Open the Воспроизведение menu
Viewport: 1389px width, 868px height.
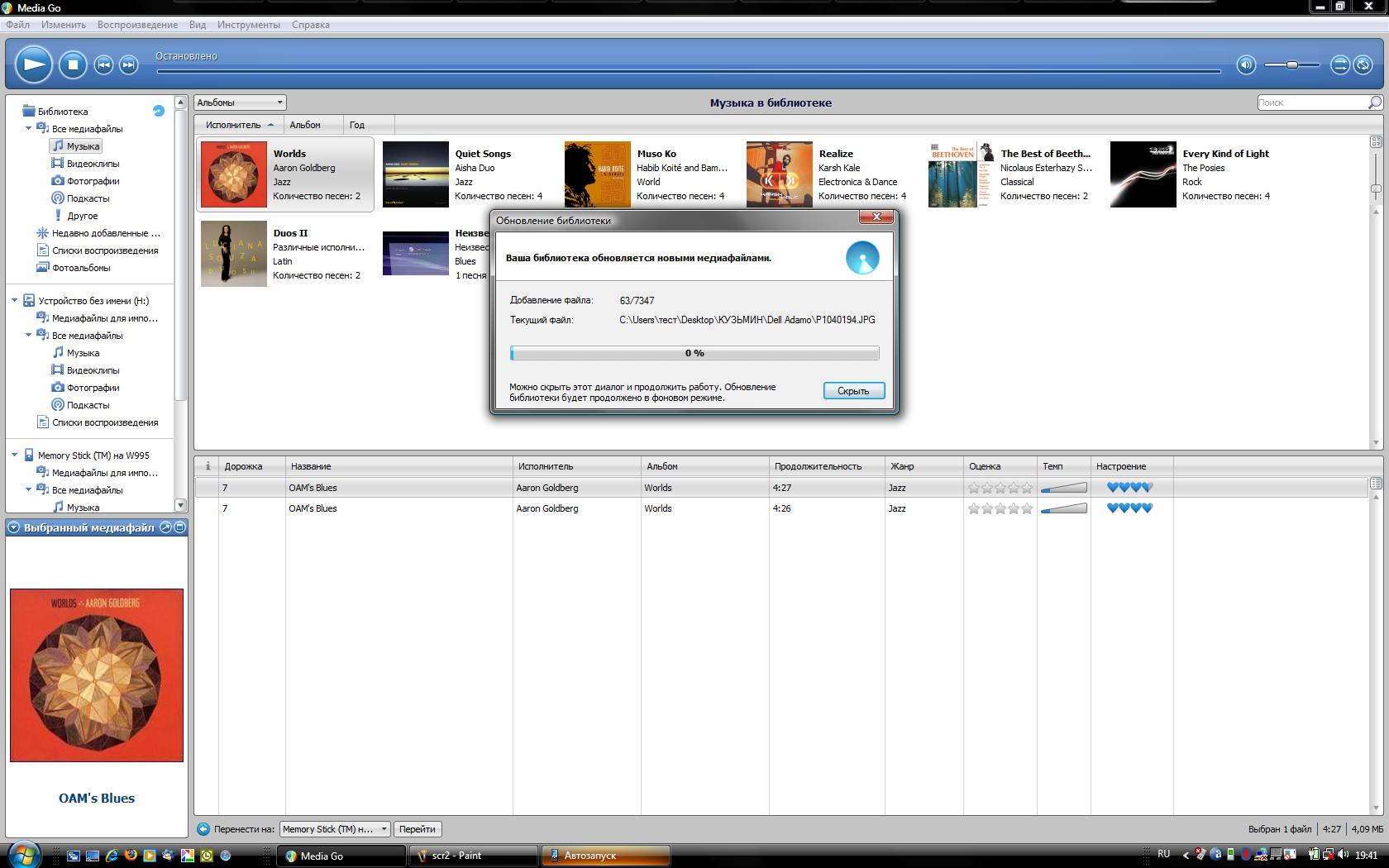[137, 25]
